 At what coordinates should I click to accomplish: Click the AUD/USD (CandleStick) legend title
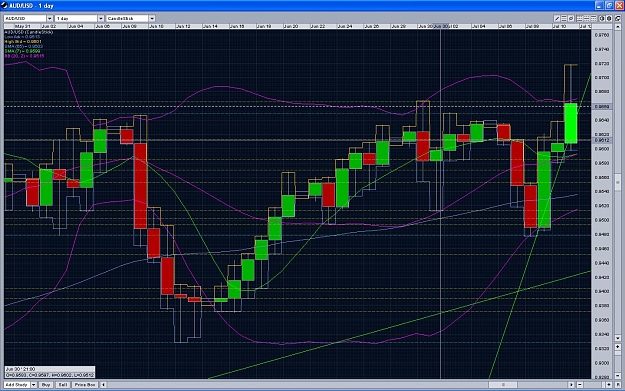click(x=28, y=32)
